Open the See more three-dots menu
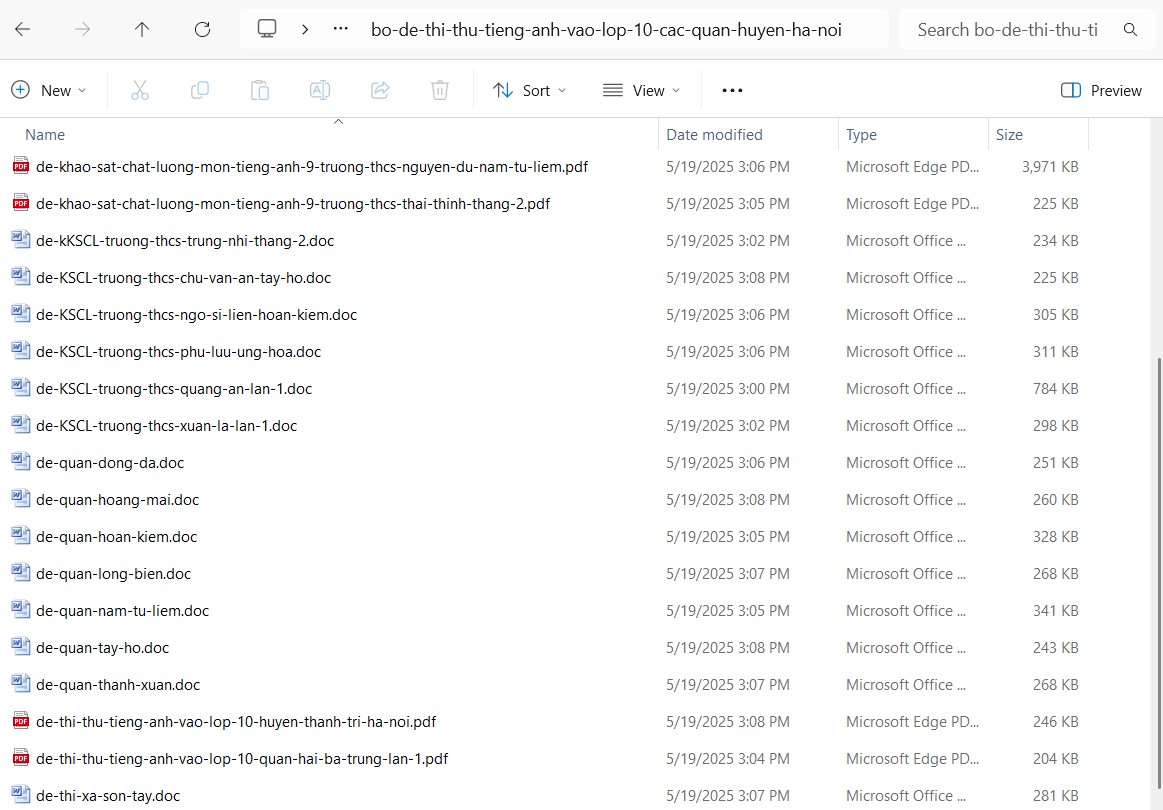The image size is (1163, 810). (x=732, y=90)
